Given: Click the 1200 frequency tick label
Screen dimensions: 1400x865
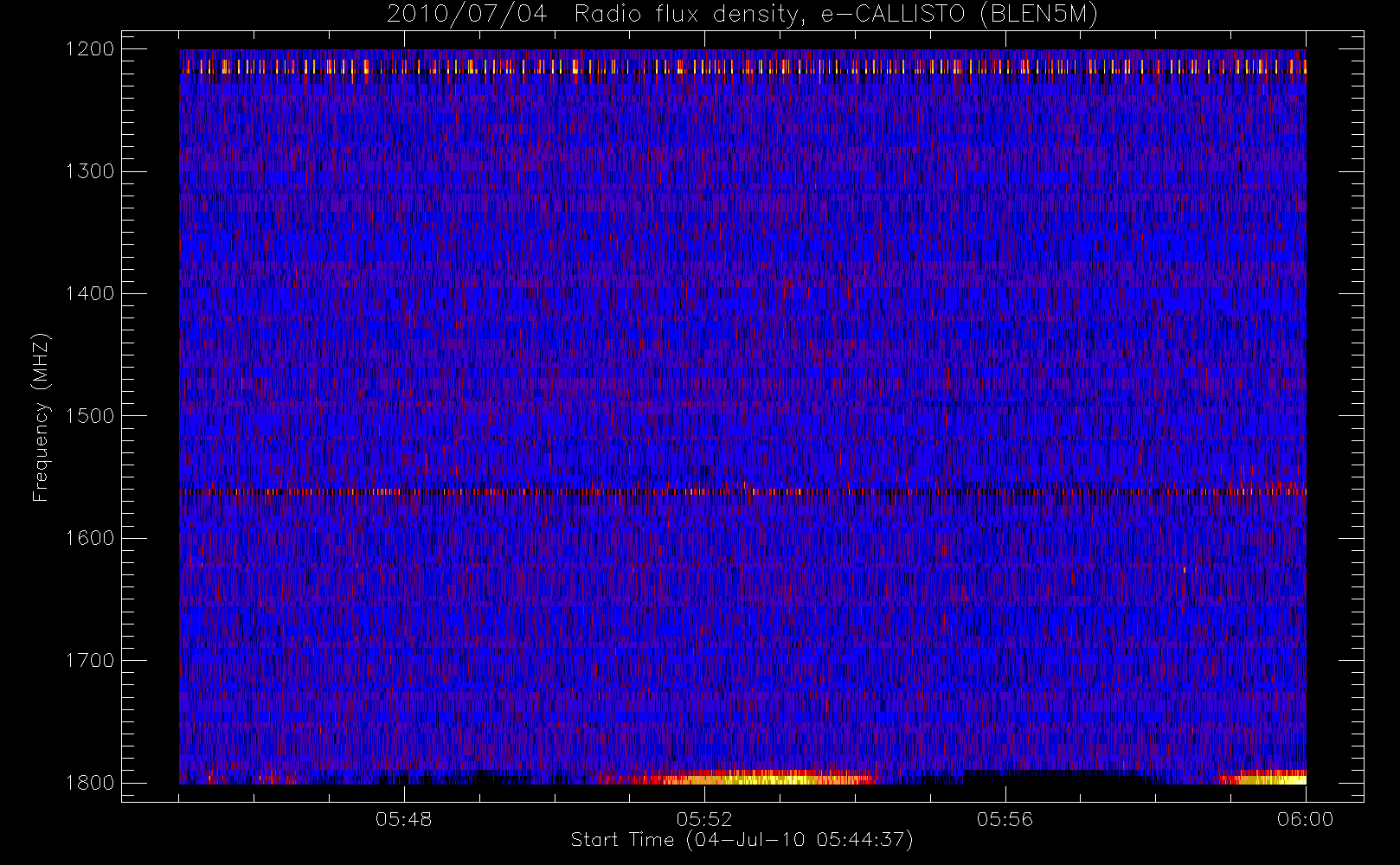Looking at the screenshot, I should [90, 49].
